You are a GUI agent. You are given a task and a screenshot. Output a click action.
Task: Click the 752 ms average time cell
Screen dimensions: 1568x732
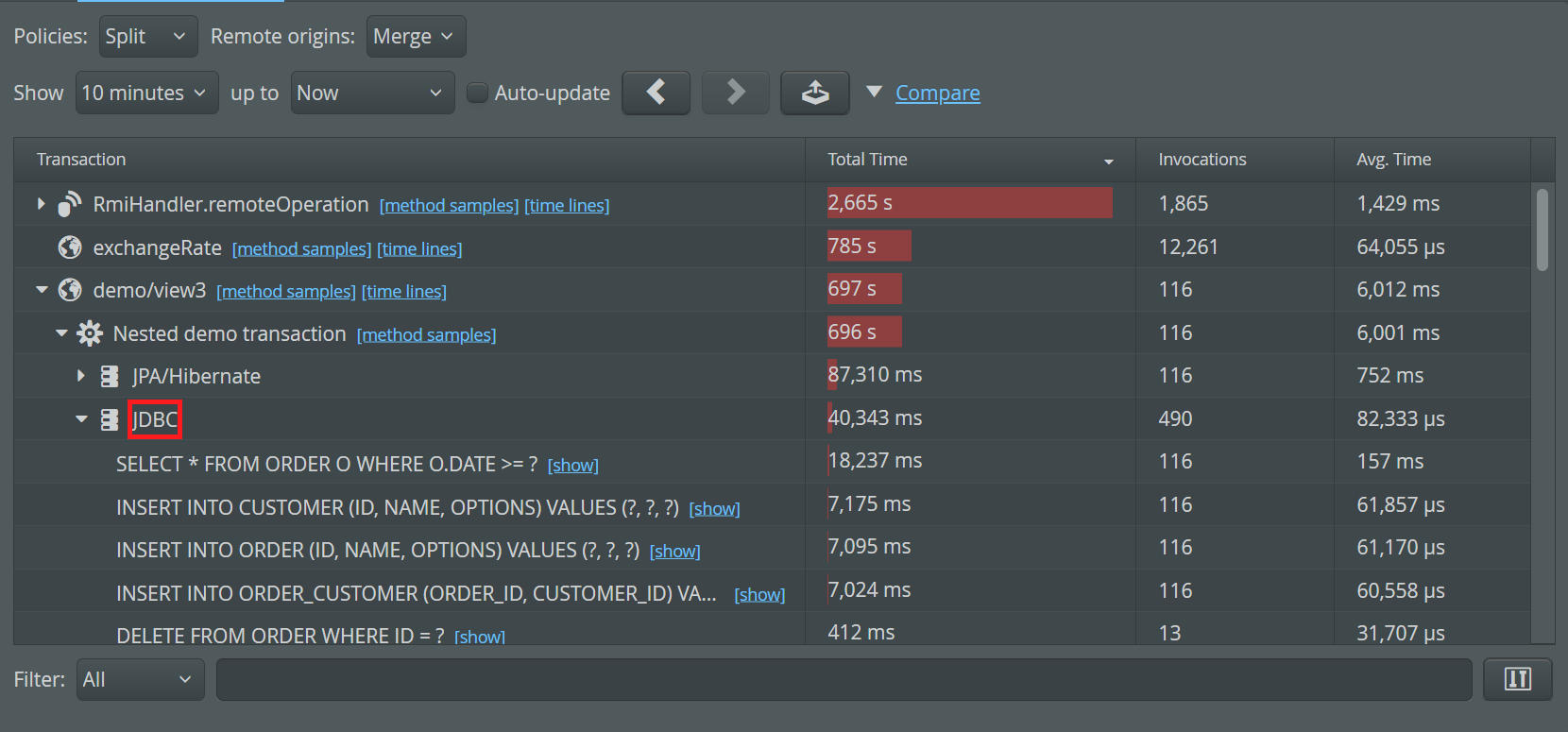(1432, 375)
